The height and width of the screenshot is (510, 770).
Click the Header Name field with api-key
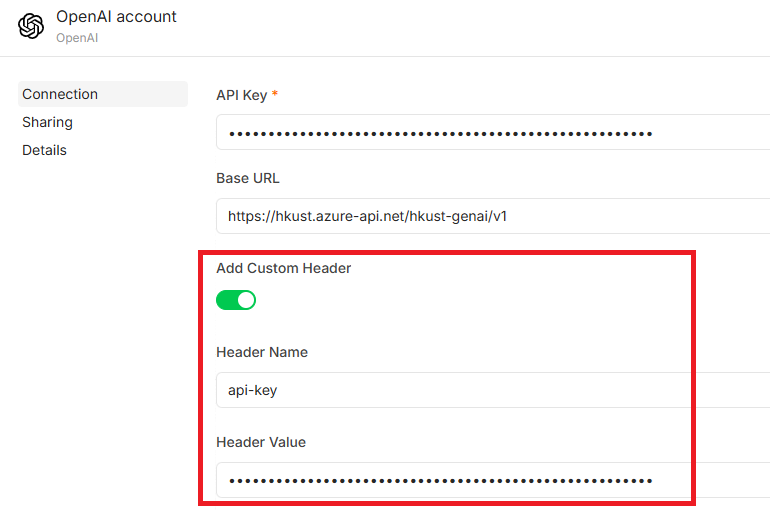[x=493, y=390]
